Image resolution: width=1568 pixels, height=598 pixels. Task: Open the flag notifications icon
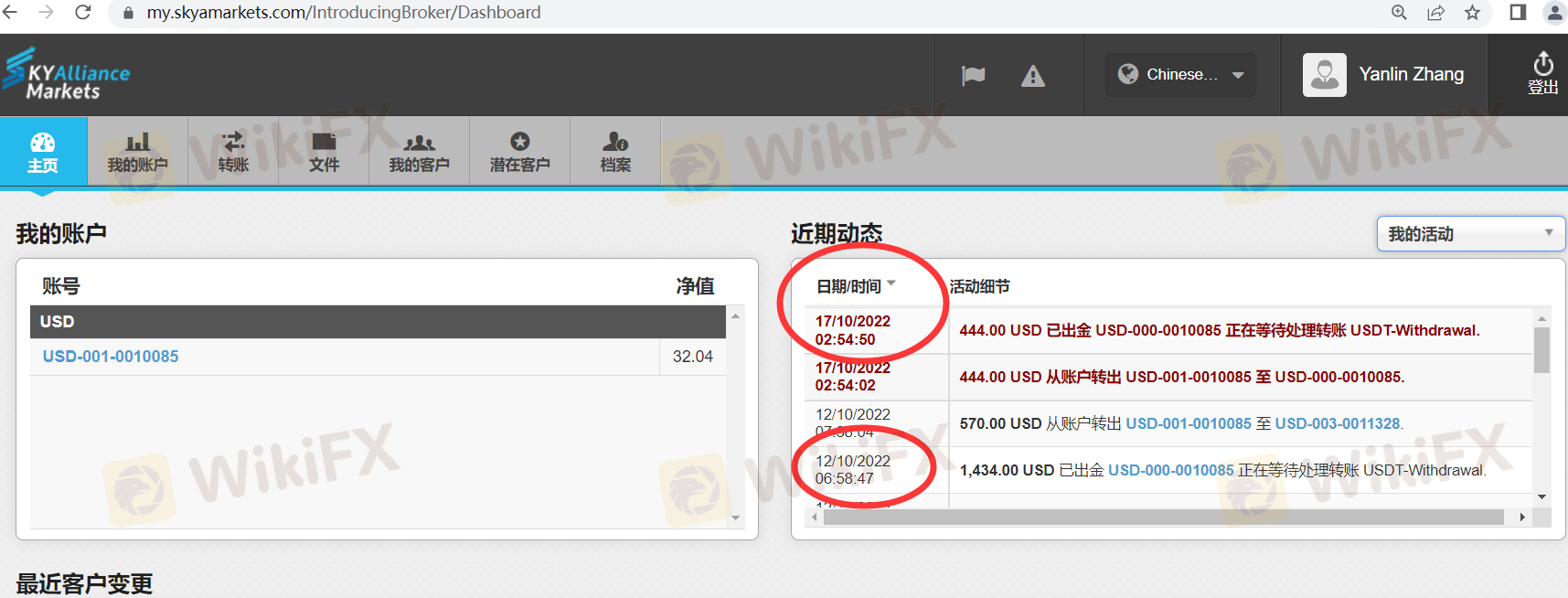click(x=974, y=75)
